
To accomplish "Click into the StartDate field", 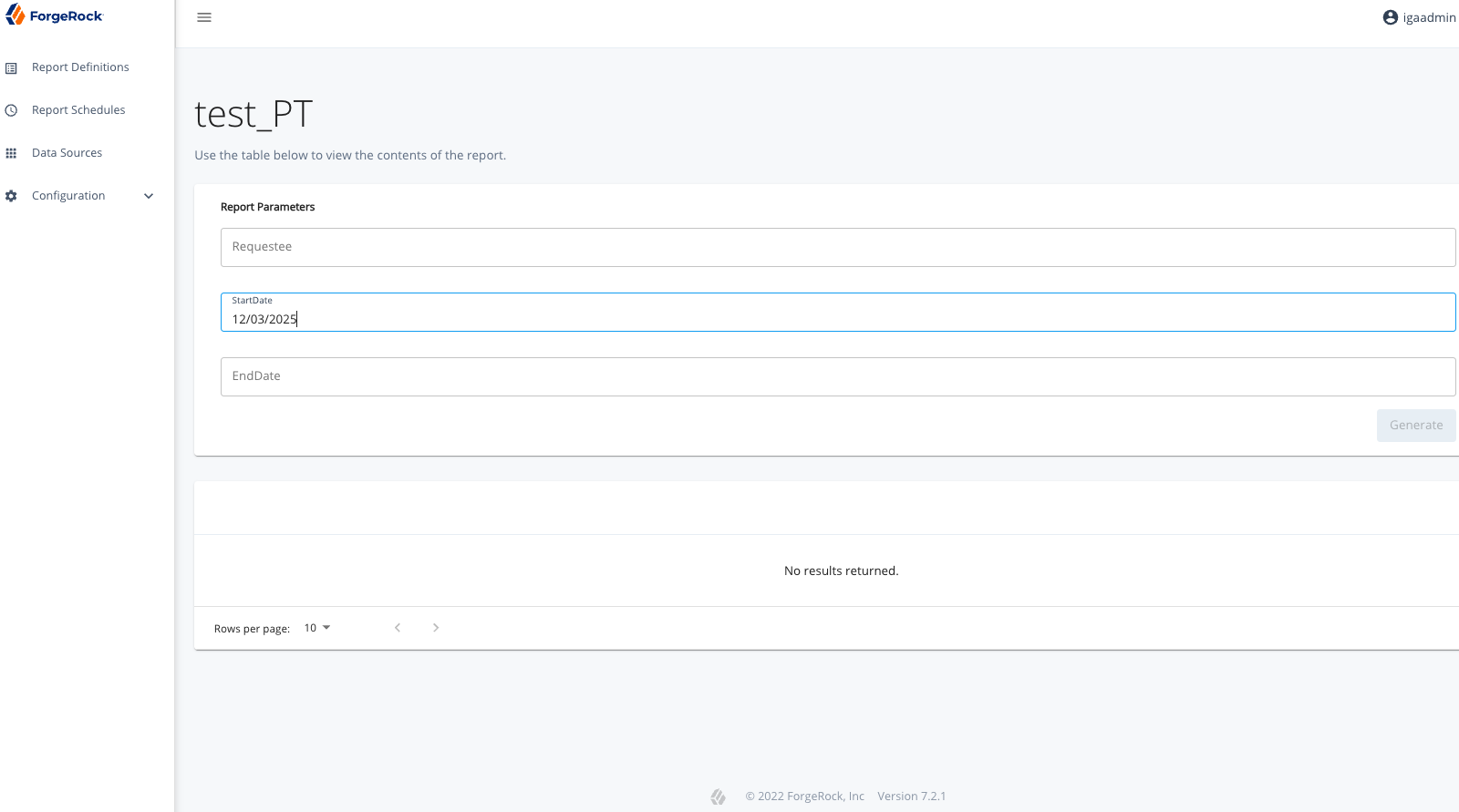I will 838,312.
